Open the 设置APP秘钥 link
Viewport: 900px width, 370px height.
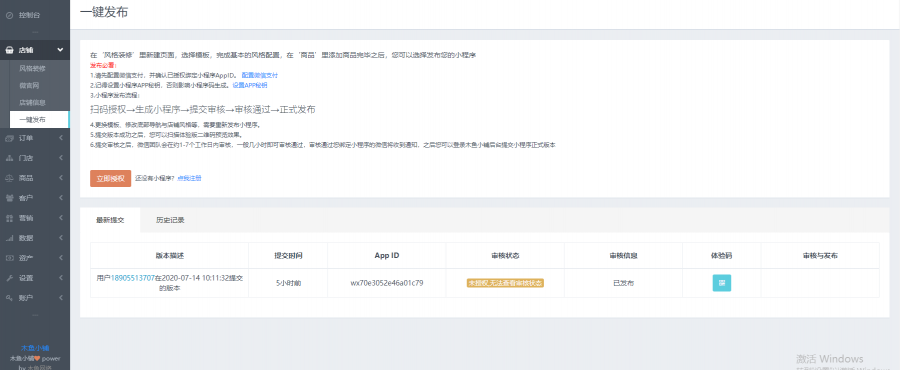point(250,85)
